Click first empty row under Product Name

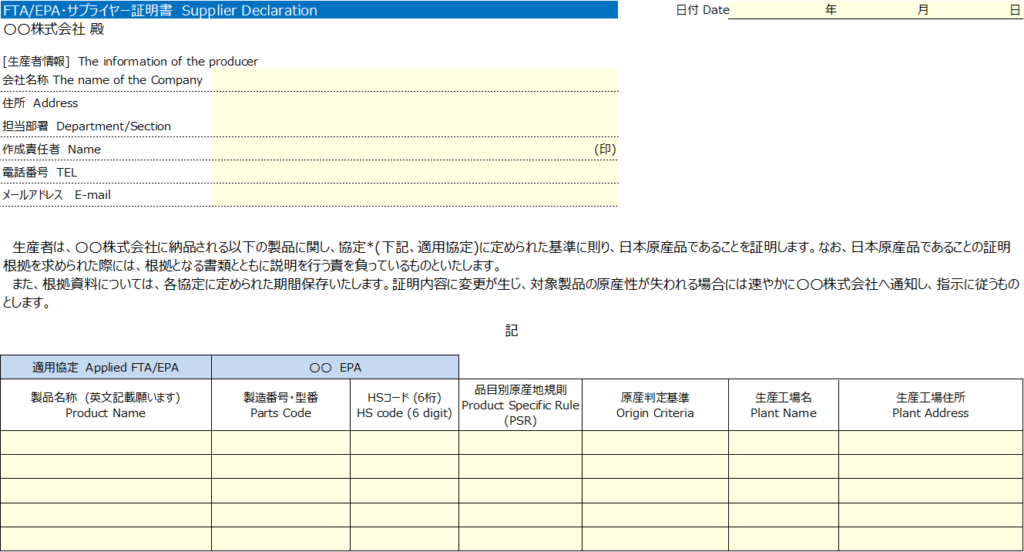tap(106, 442)
